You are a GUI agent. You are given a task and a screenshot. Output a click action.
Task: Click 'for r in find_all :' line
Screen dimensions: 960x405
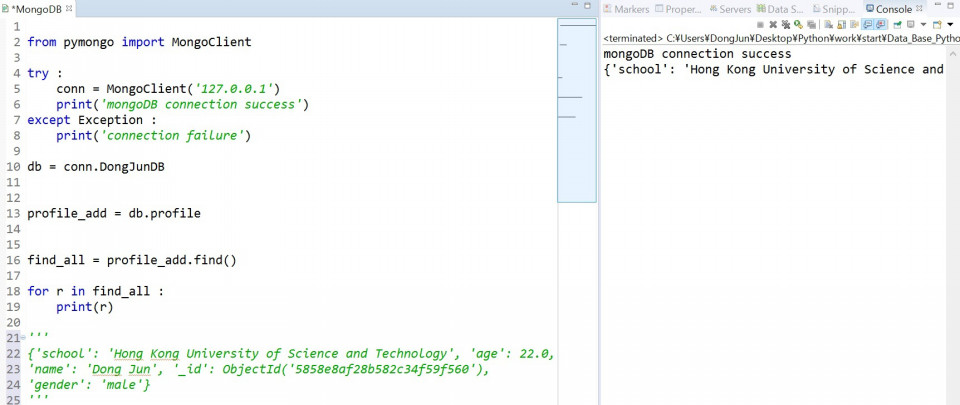click(96, 291)
